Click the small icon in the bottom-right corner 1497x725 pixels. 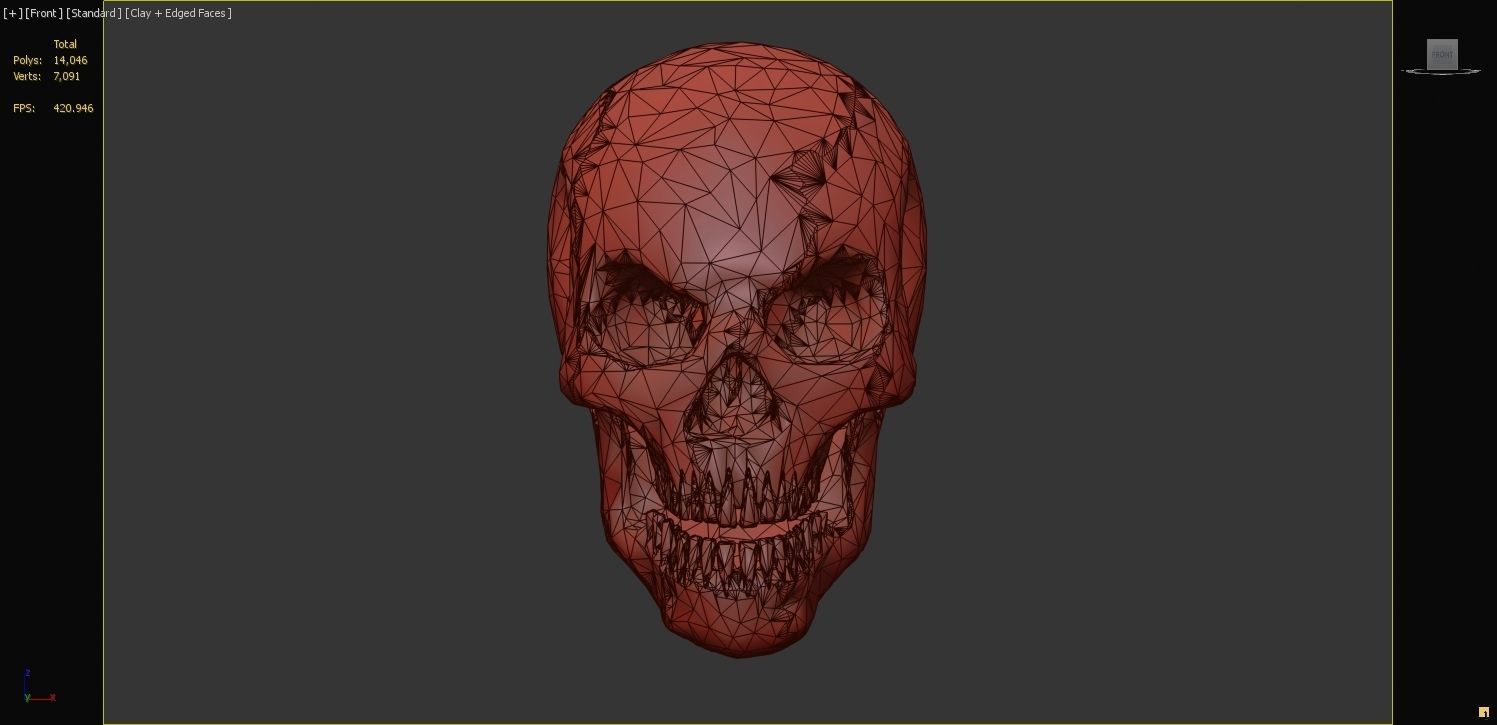click(1484, 712)
